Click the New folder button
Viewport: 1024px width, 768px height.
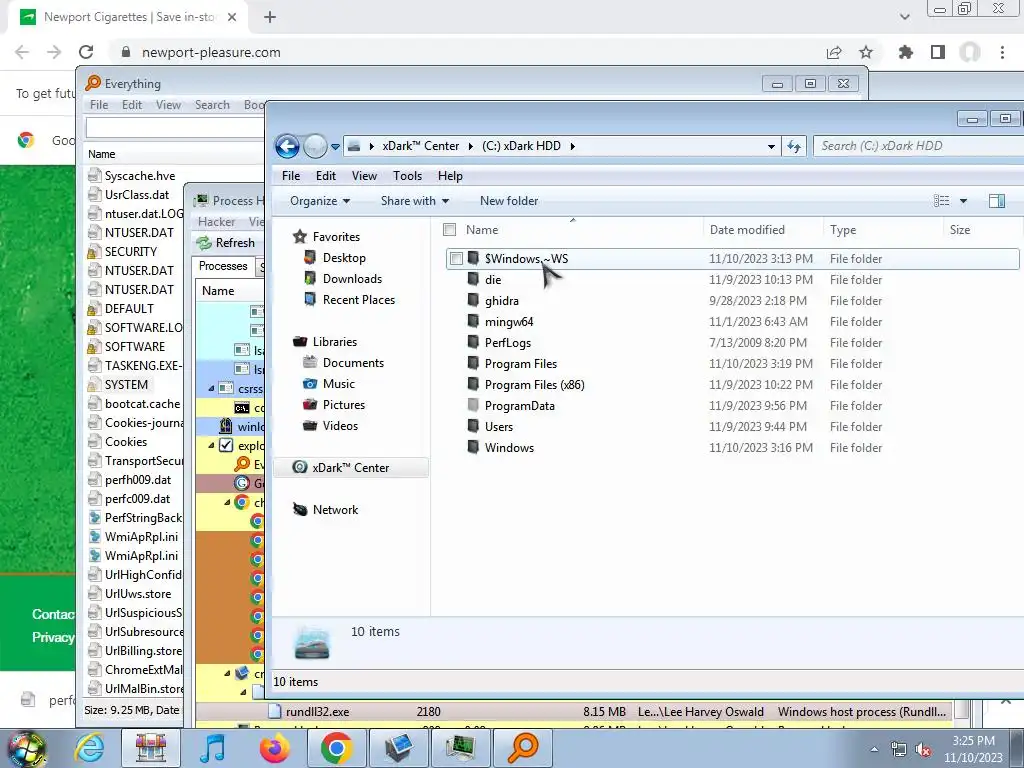[509, 201]
